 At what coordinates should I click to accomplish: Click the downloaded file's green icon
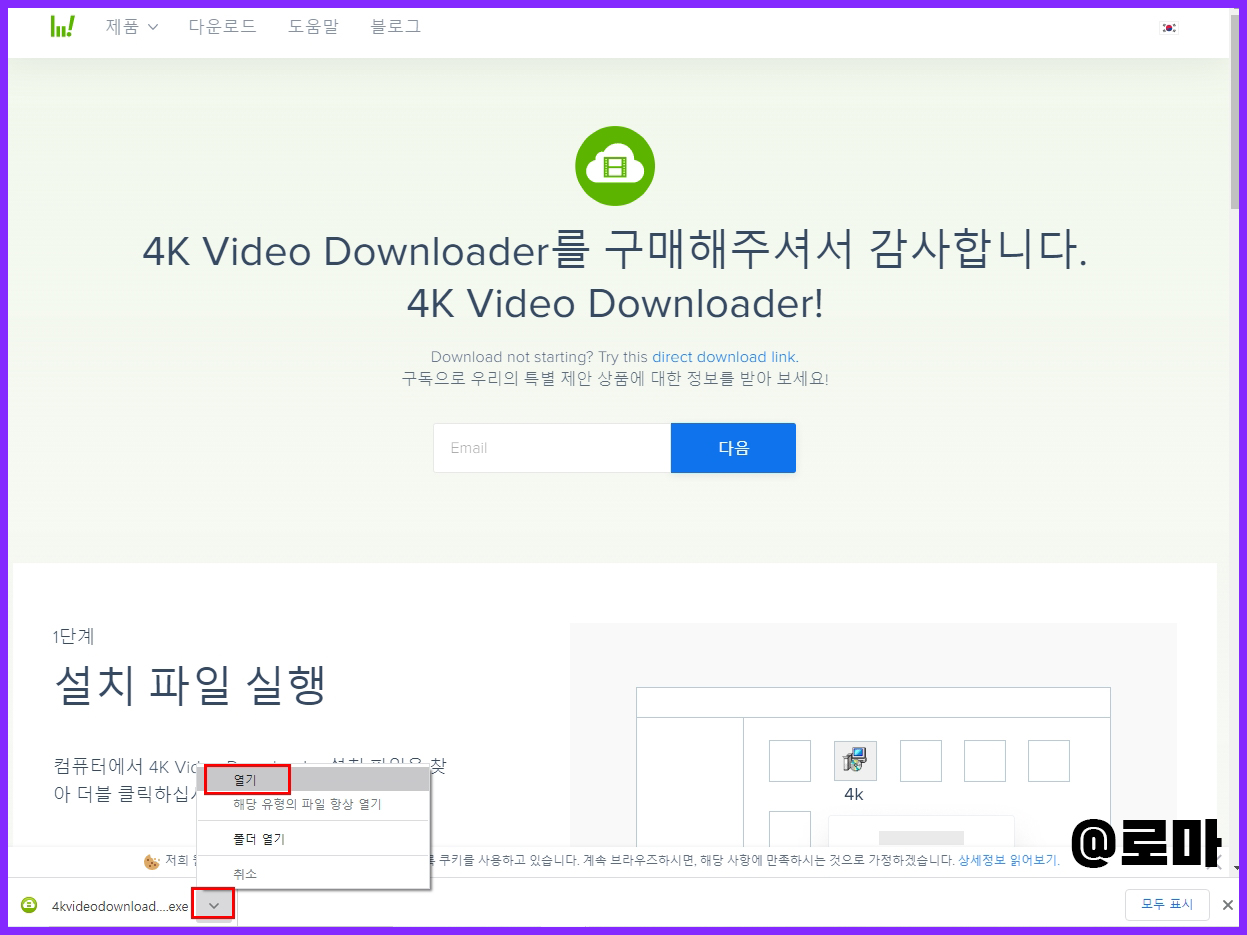pos(29,906)
